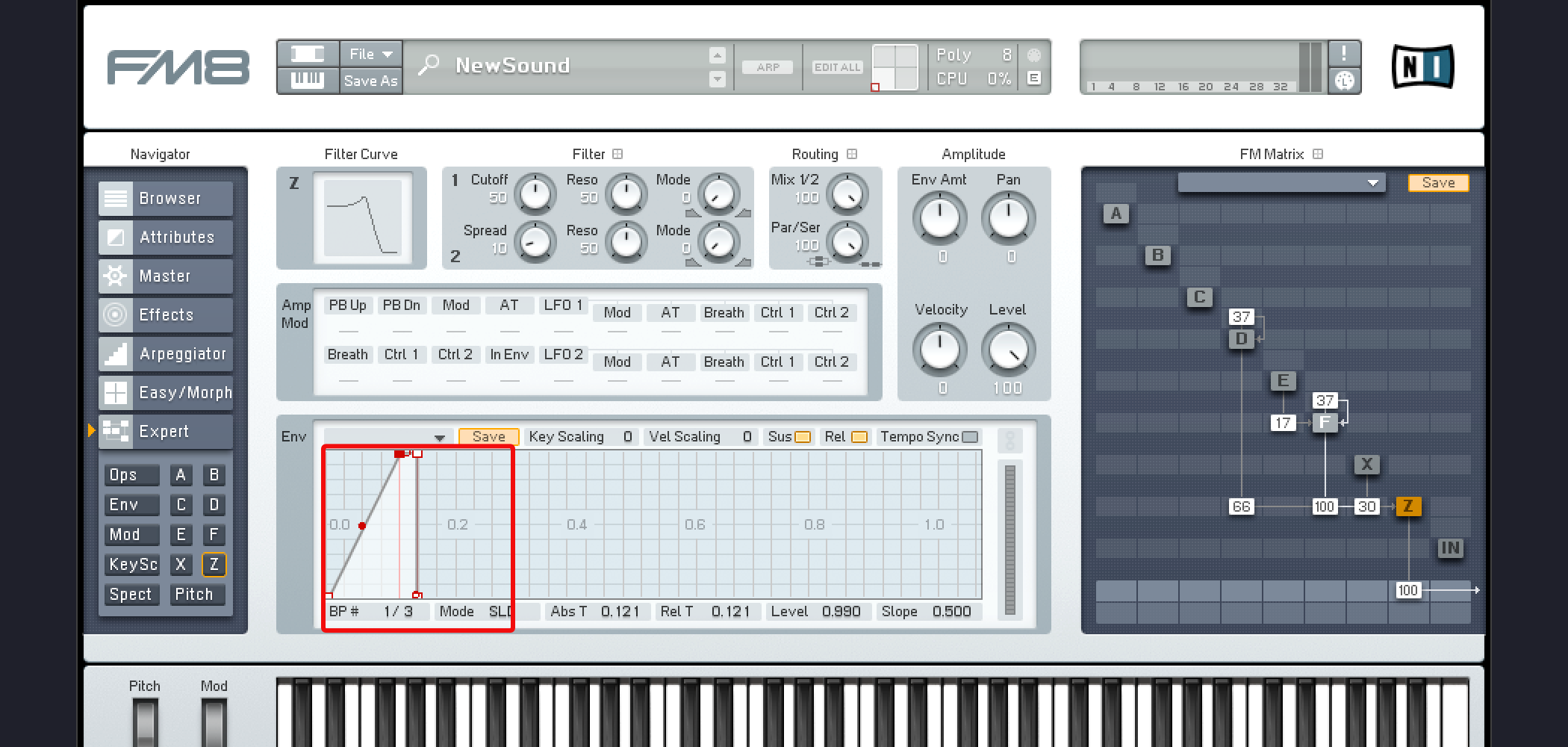Toggle the ARP button
This screenshot has width=1568, height=747.
point(768,67)
